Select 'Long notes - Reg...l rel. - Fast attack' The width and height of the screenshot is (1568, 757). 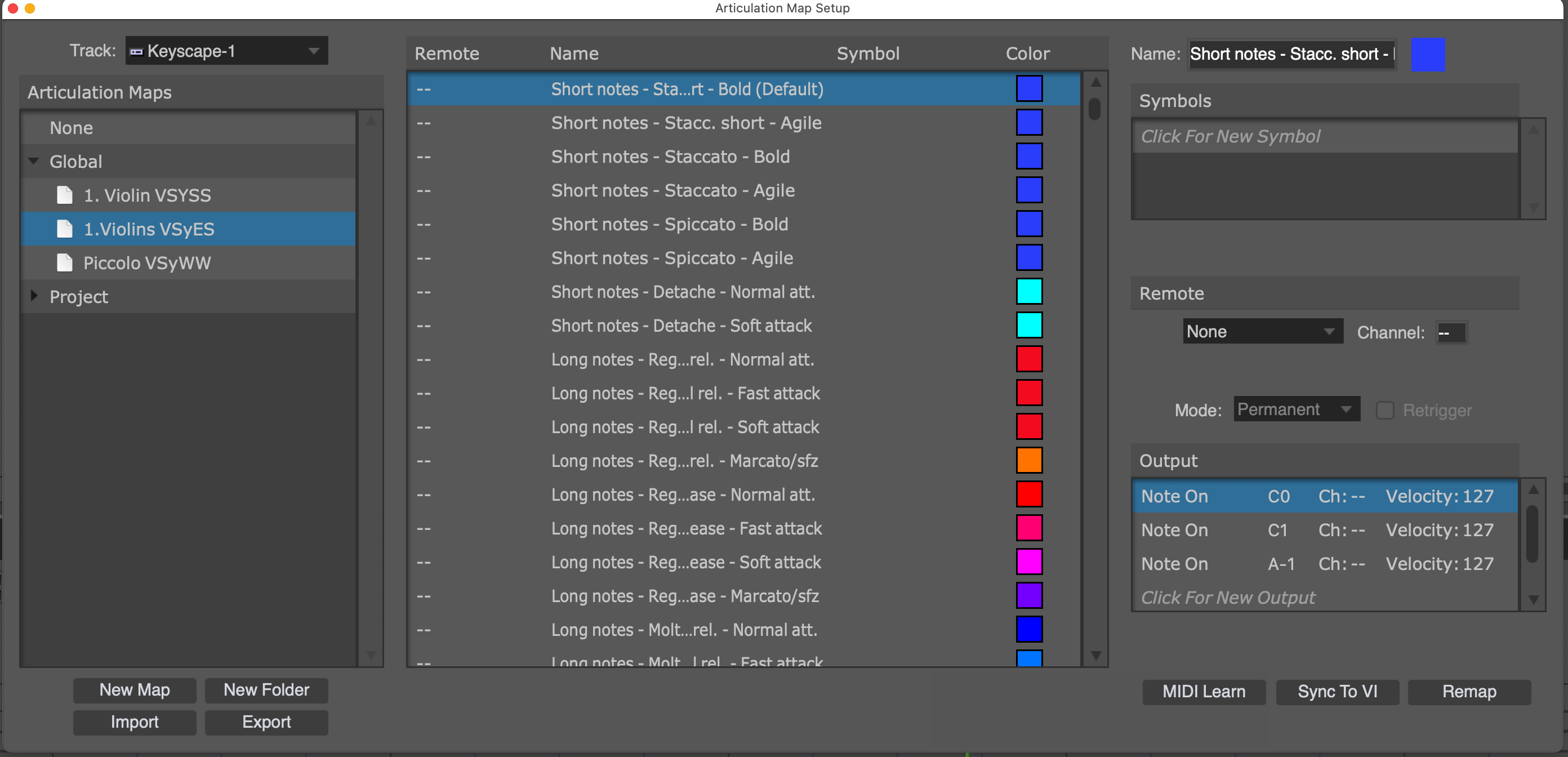(x=744, y=393)
